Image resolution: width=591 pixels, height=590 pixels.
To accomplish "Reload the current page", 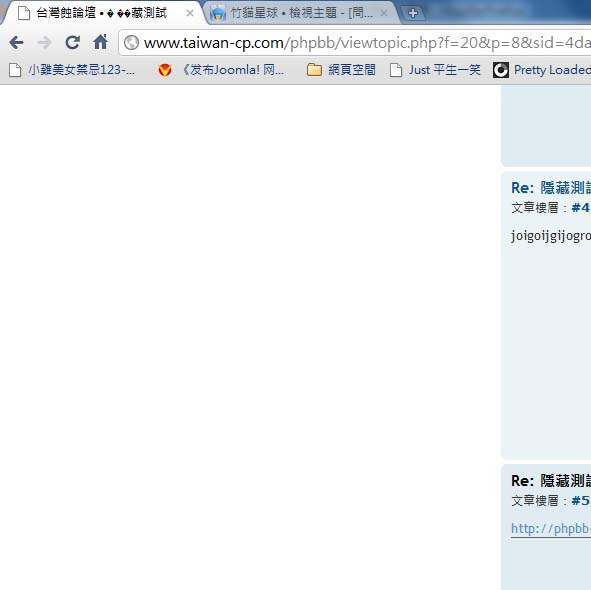I will click(x=72, y=43).
